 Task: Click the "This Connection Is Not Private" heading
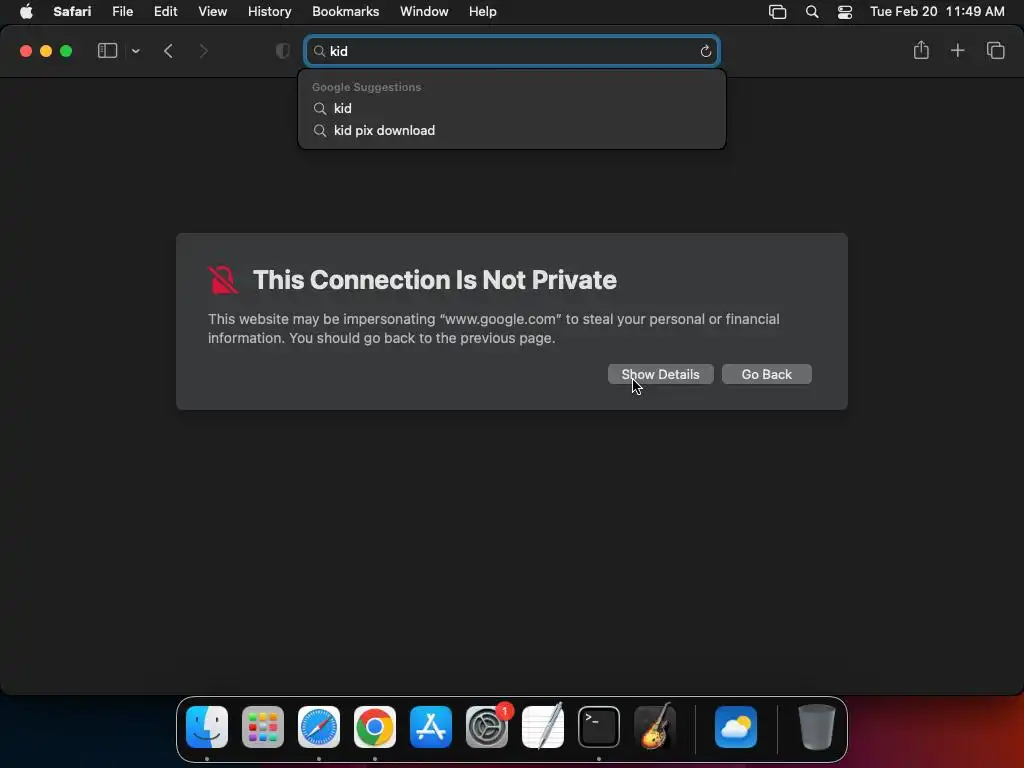tap(434, 280)
